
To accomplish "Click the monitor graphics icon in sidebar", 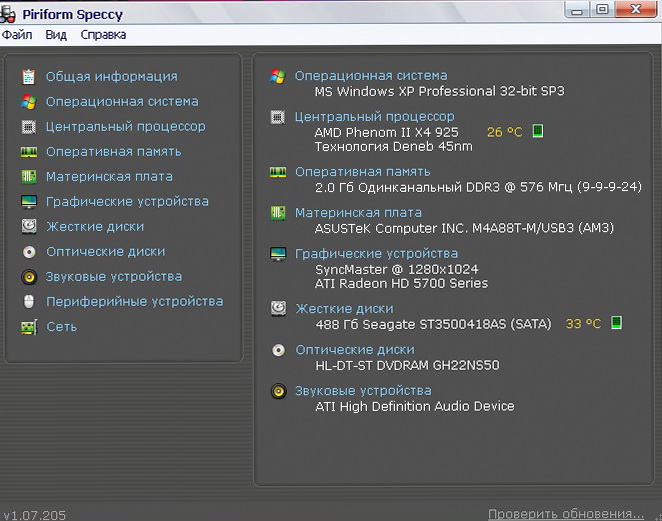I will pyautogui.click(x=28, y=202).
